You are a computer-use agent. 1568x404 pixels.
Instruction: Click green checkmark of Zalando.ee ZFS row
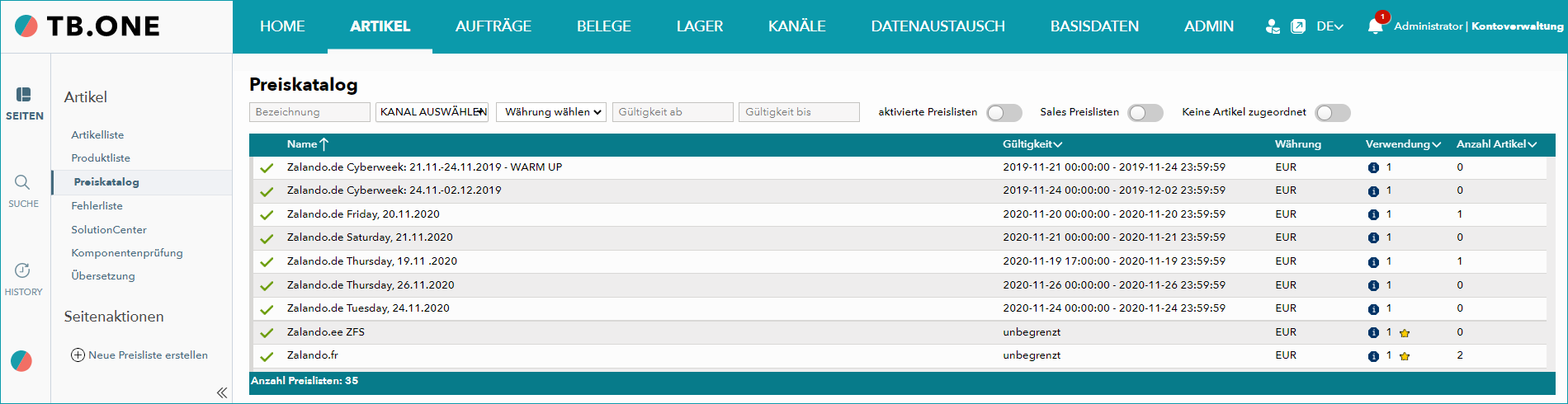[267, 333]
